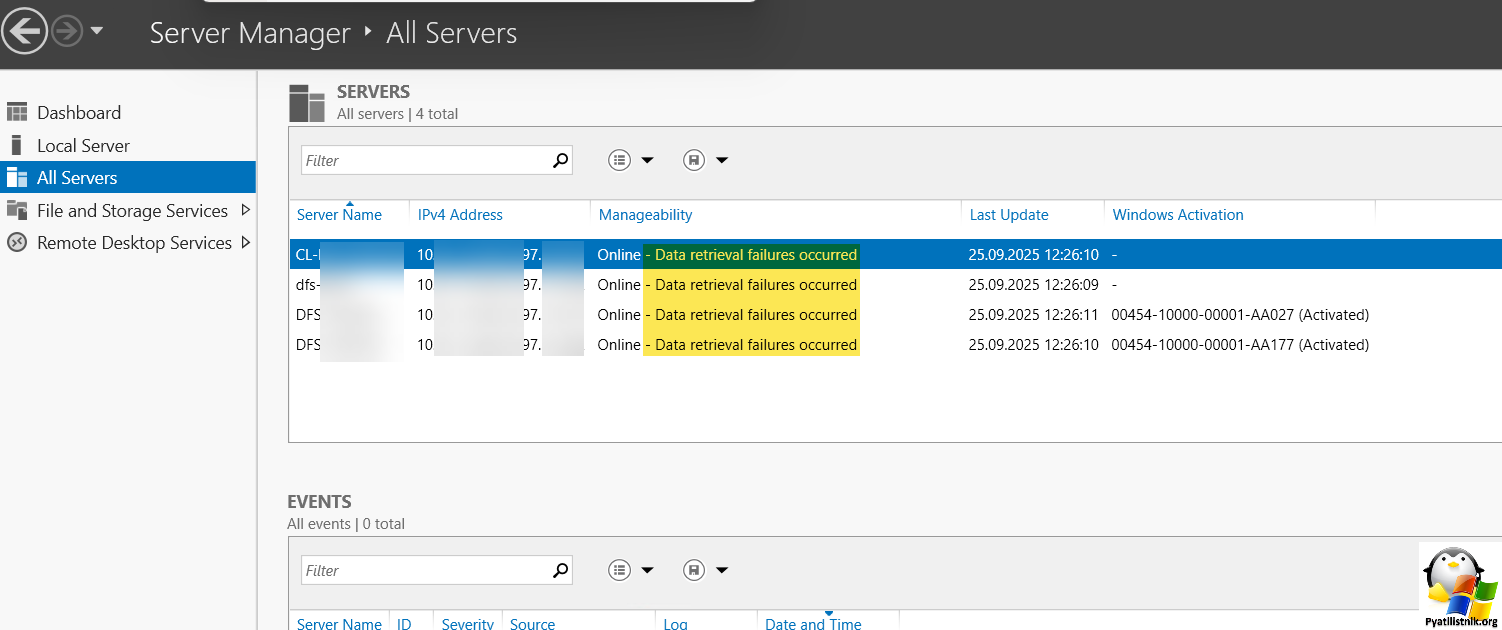
Task: Open the navigation history dropdown arrow
Action: tap(97, 31)
